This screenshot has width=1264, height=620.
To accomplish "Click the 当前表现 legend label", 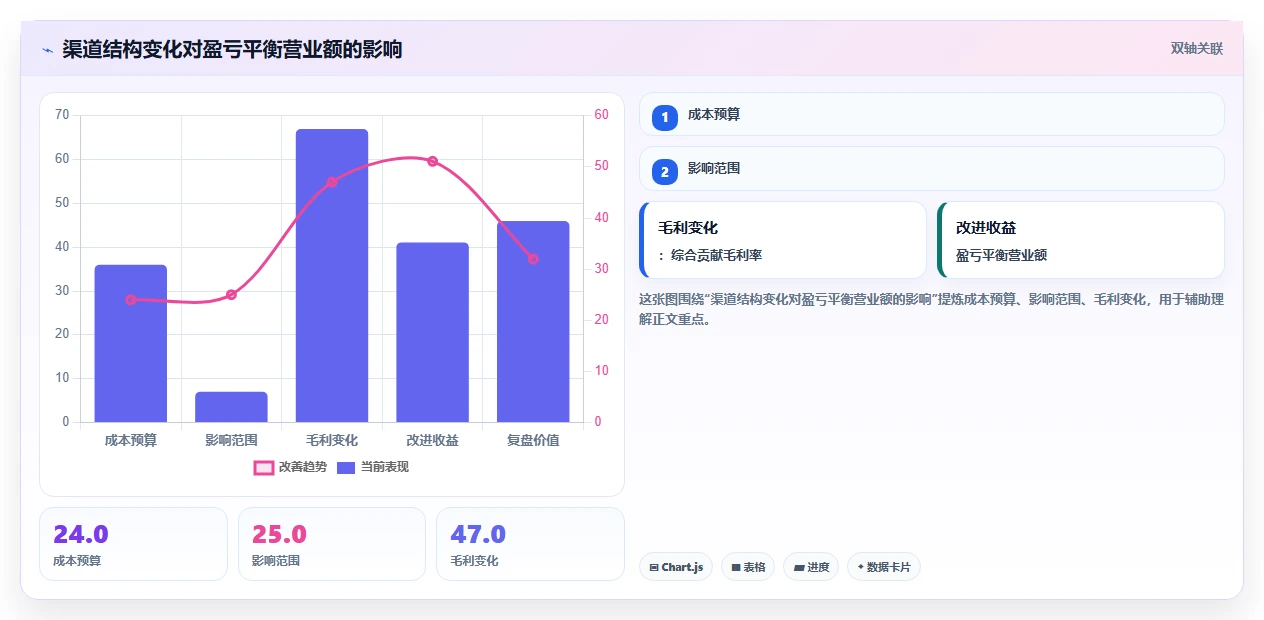I will point(385,467).
